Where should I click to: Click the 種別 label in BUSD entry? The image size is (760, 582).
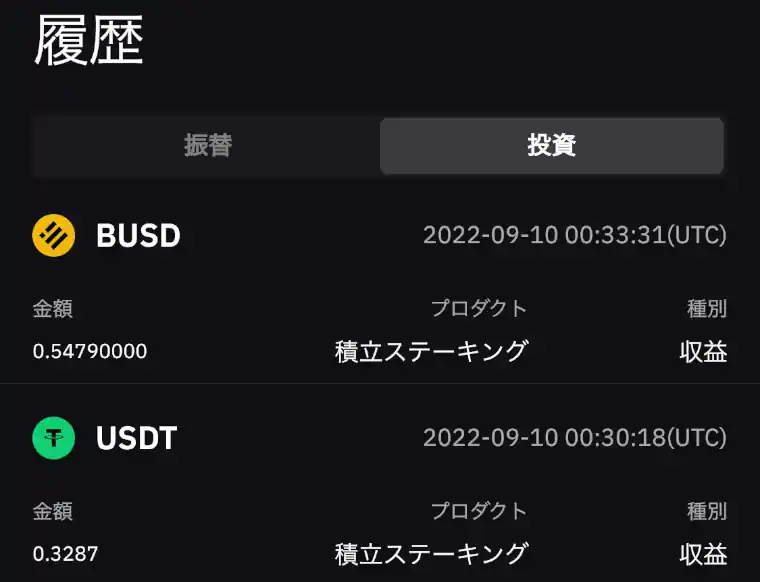click(707, 309)
